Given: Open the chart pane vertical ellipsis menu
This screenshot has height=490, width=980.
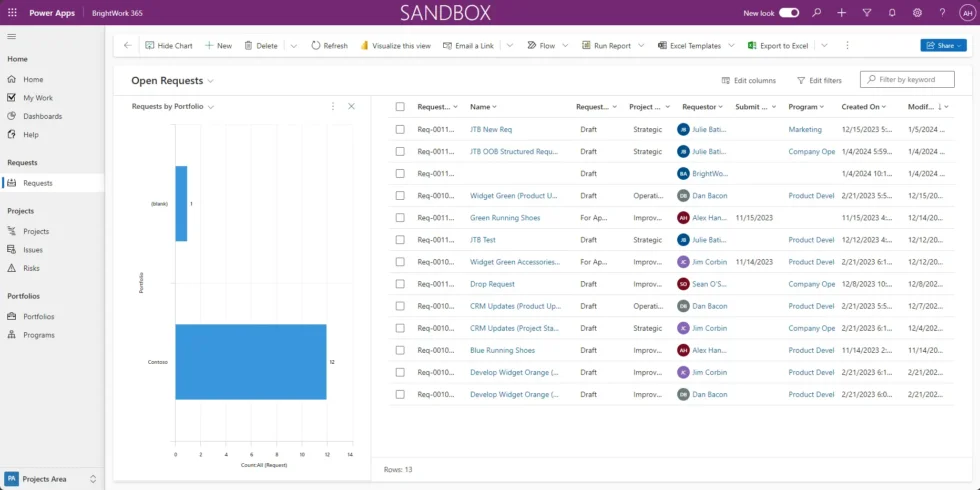Looking at the screenshot, I should tap(333, 106).
